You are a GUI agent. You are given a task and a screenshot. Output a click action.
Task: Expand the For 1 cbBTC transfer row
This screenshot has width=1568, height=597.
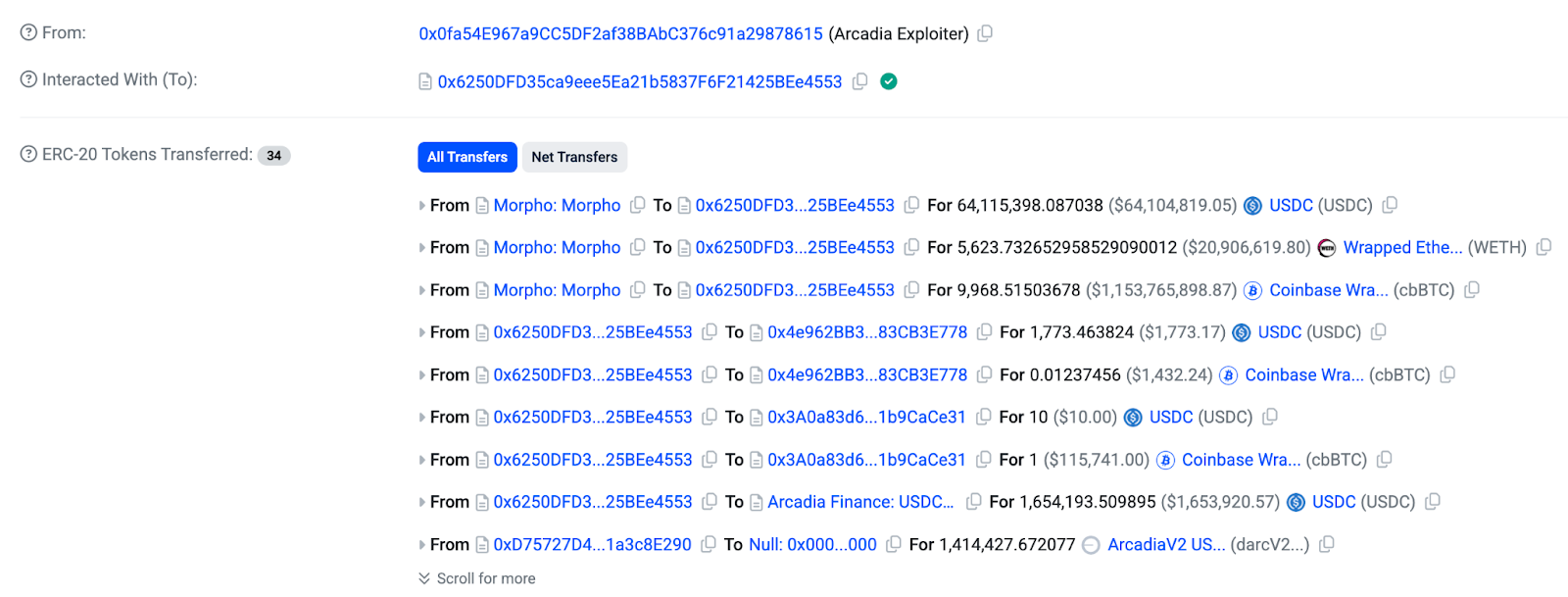pos(422,460)
